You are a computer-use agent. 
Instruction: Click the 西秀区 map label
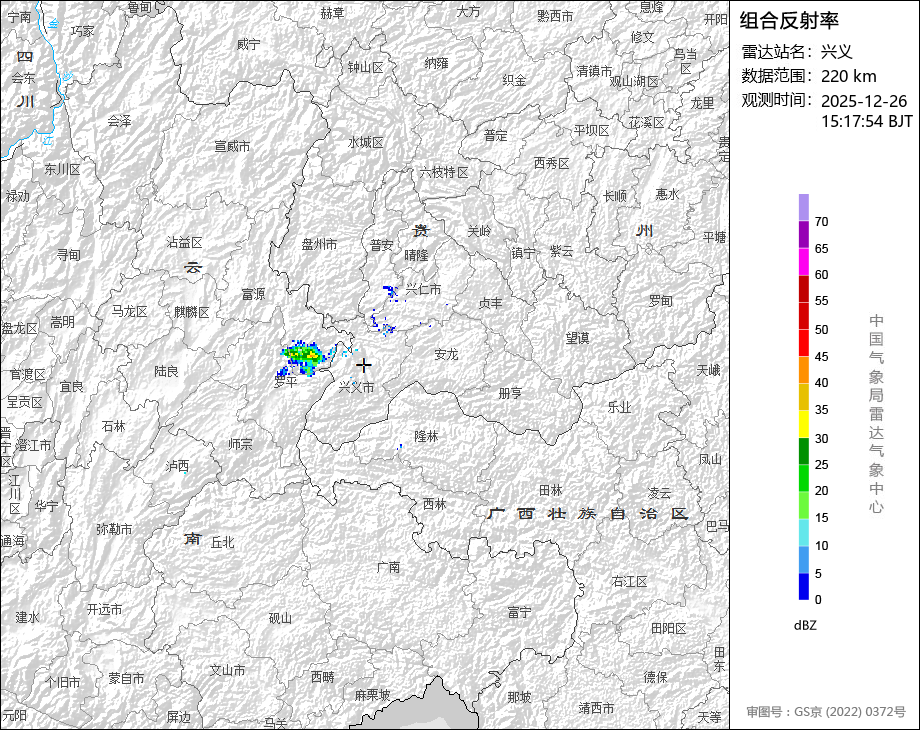552,163
